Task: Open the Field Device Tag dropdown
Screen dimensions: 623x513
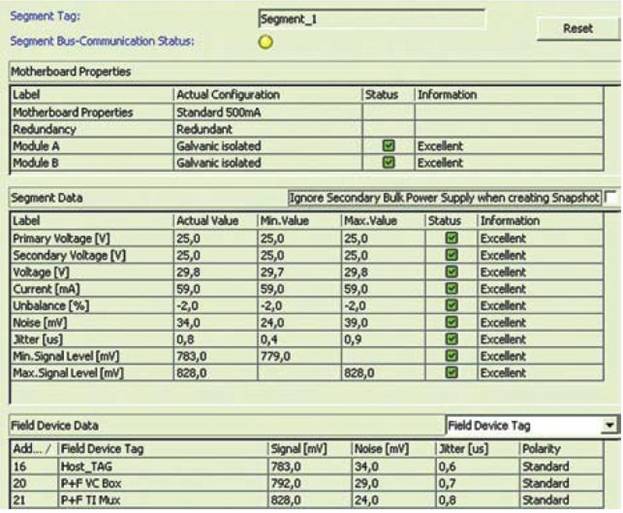Action: coord(609,426)
